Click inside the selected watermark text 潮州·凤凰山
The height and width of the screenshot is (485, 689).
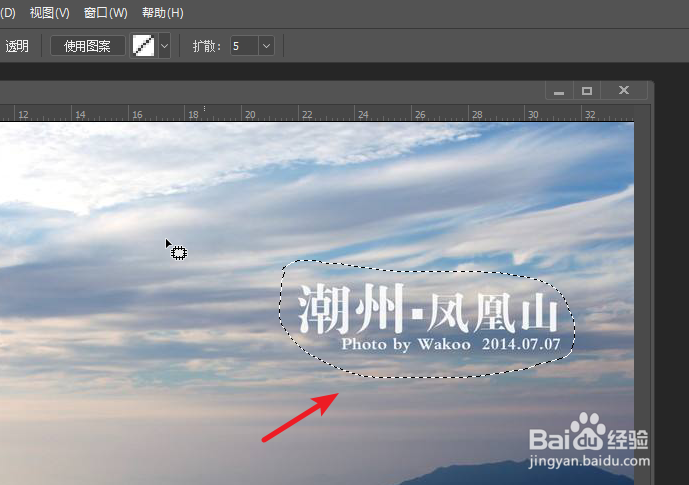point(428,309)
